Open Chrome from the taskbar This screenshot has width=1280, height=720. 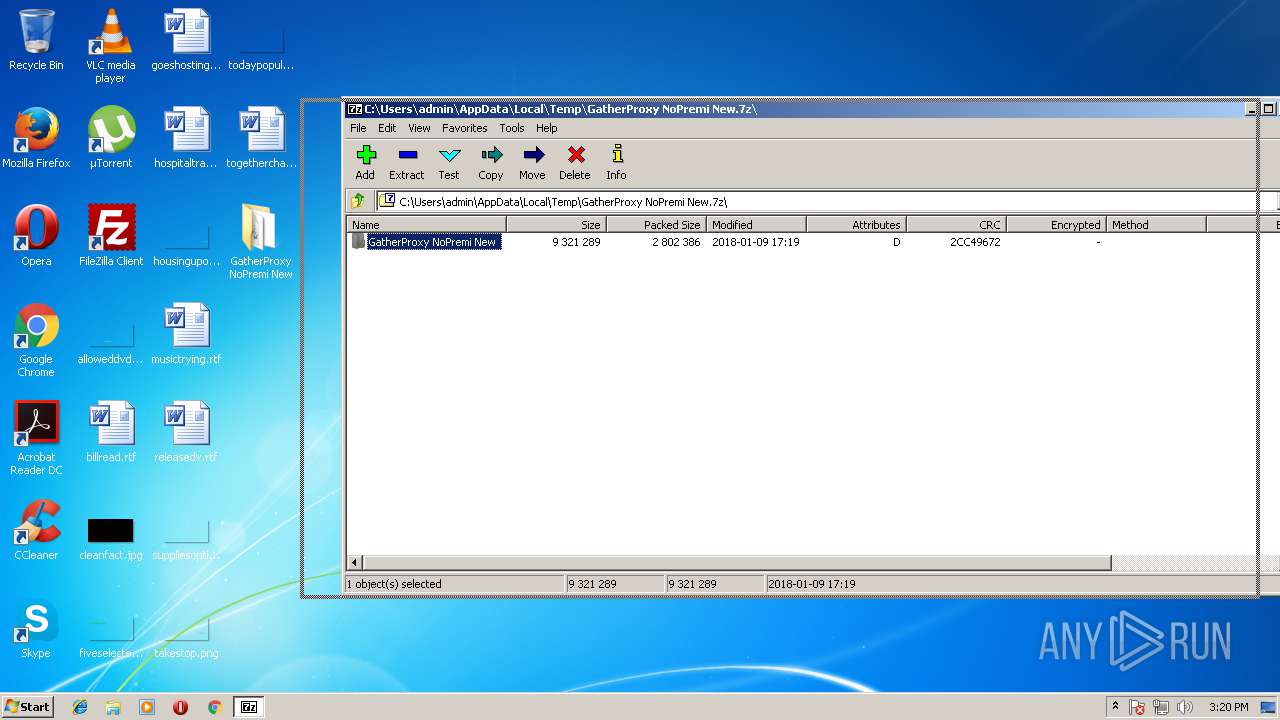[x=214, y=707]
